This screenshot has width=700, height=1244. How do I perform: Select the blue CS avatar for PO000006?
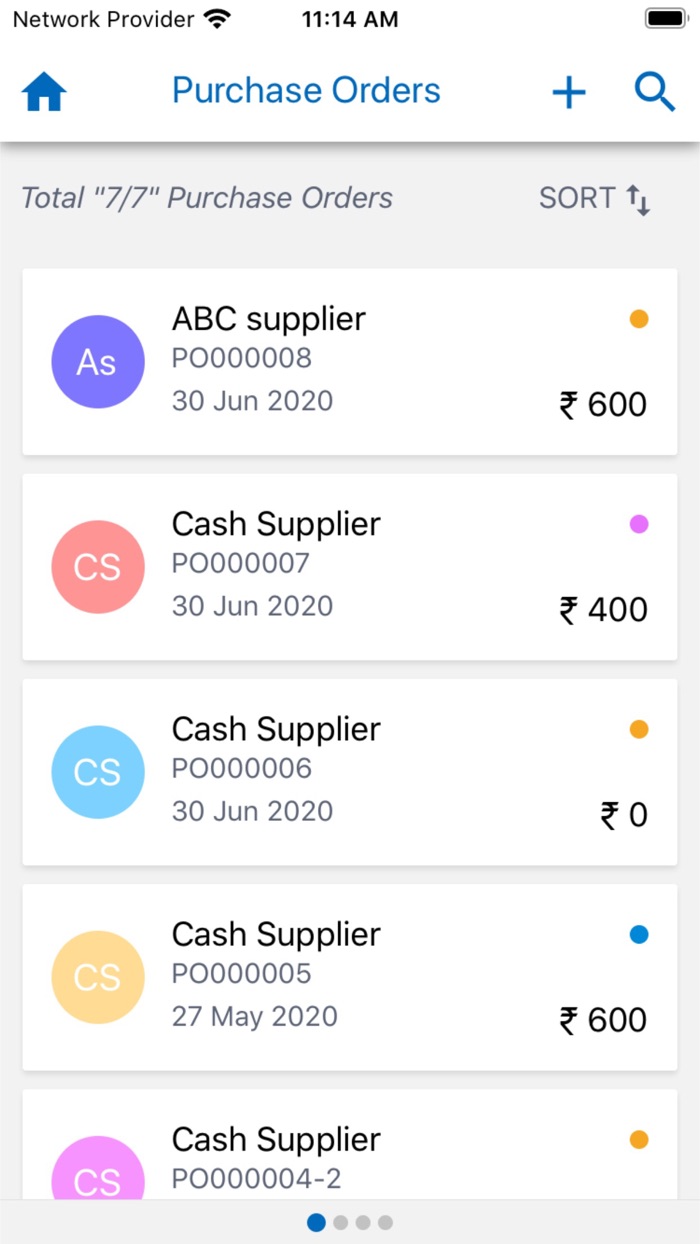pyautogui.click(x=98, y=772)
